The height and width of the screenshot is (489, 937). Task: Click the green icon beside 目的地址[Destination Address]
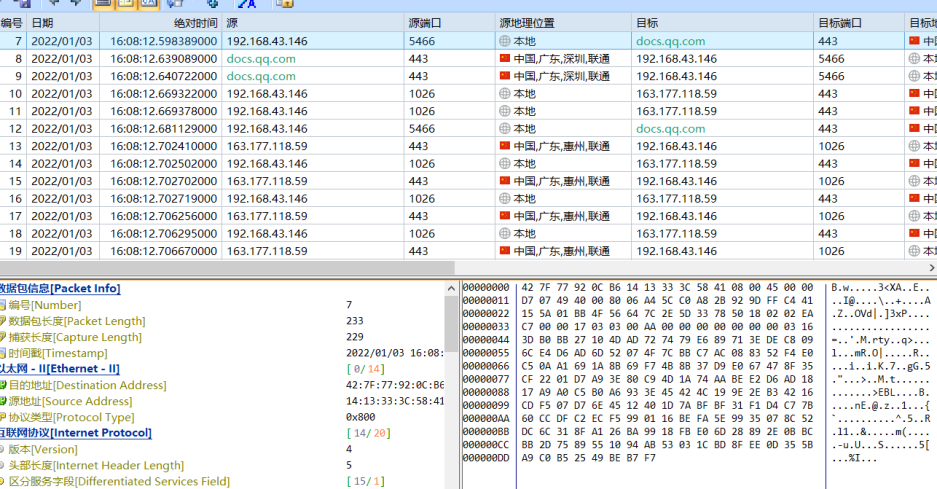click(3, 385)
